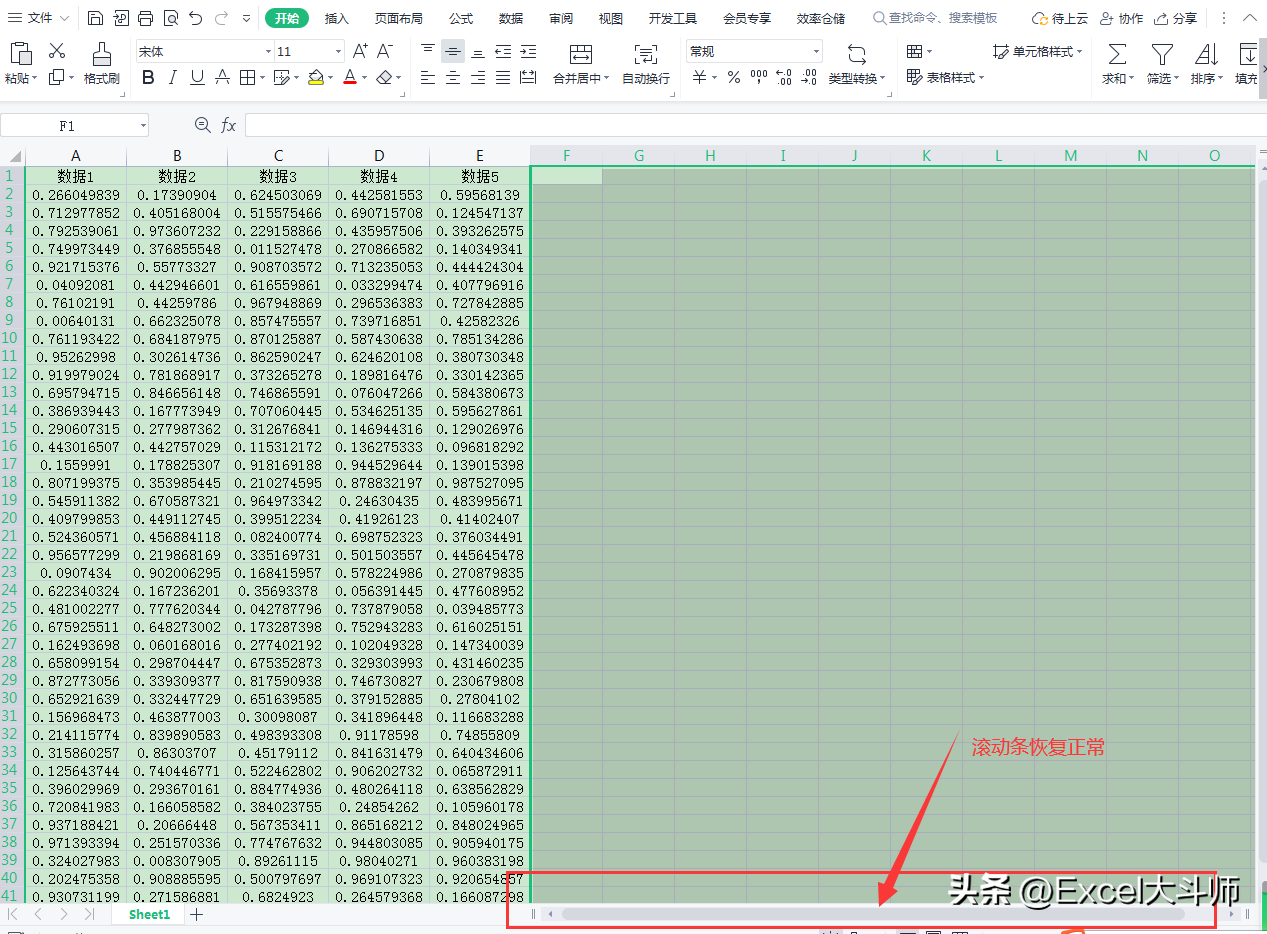The image size is (1267, 934).
Task: Toggle Bold formatting
Action: (148, 77)
